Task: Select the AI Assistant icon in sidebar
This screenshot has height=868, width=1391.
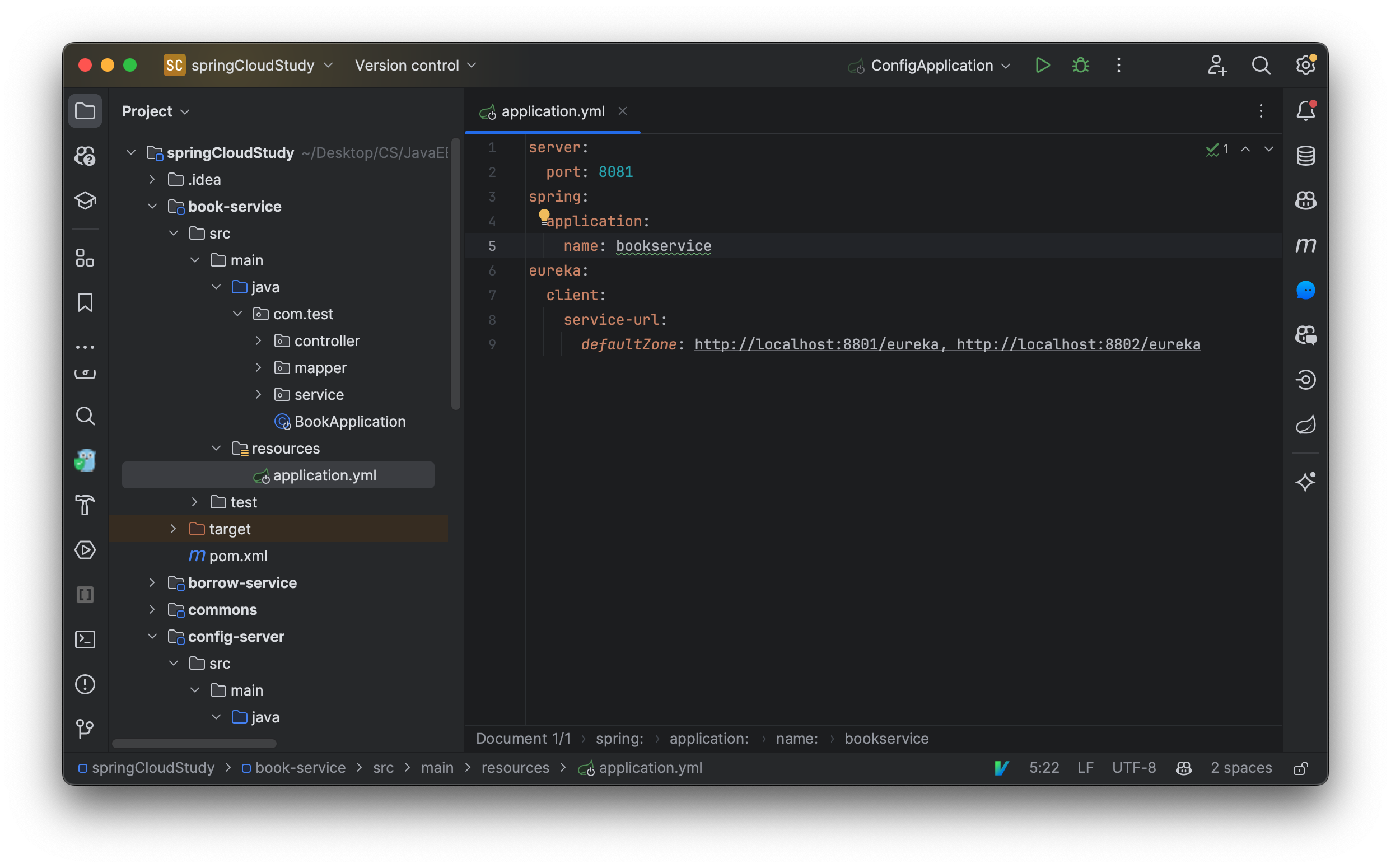Action: (1306, 481)
